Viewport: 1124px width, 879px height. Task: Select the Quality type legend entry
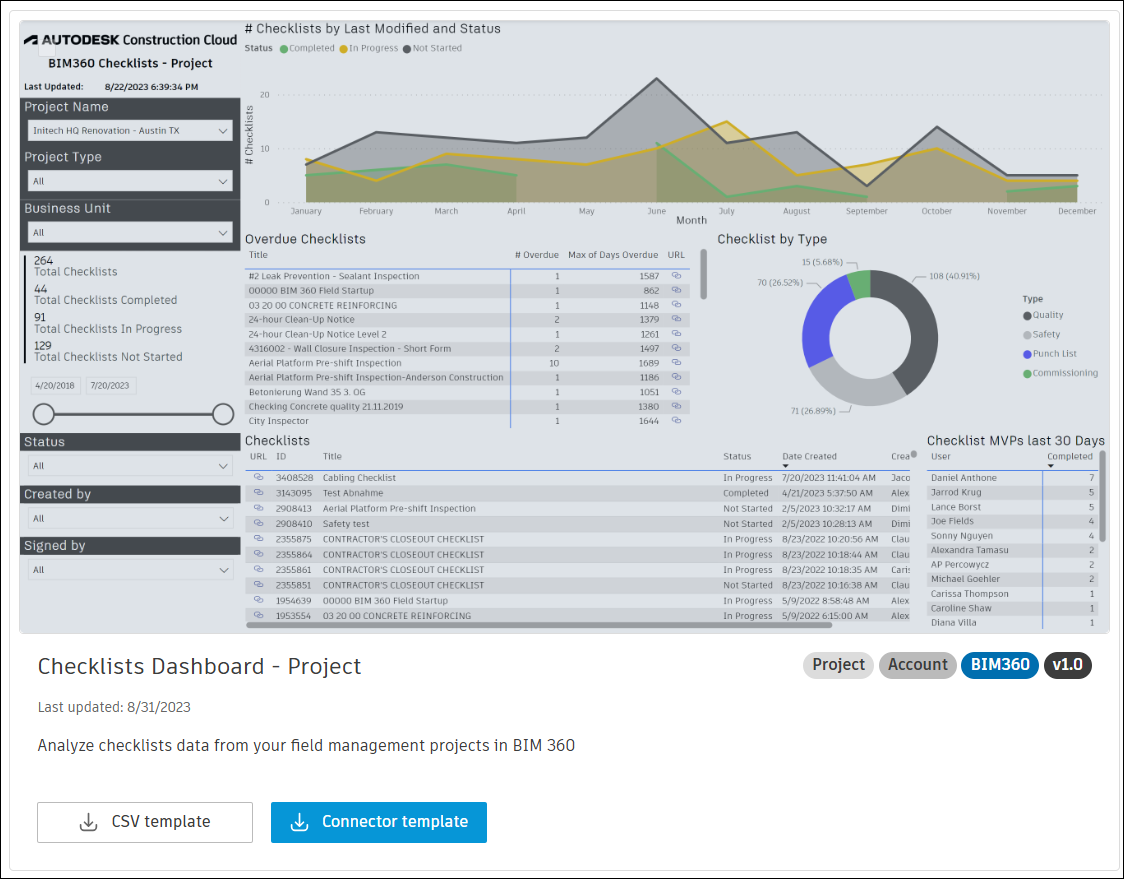point(1043,315)
